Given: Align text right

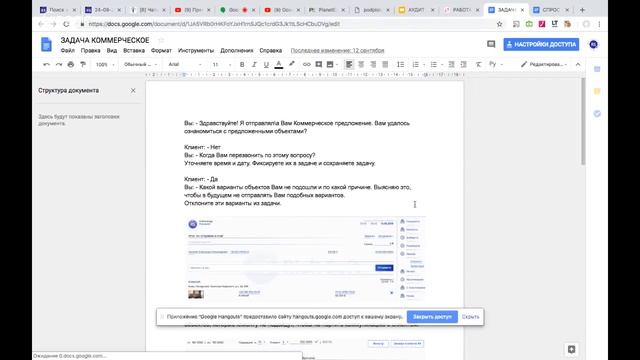Looking at the screenshot, I should click(x=373, y=64).
